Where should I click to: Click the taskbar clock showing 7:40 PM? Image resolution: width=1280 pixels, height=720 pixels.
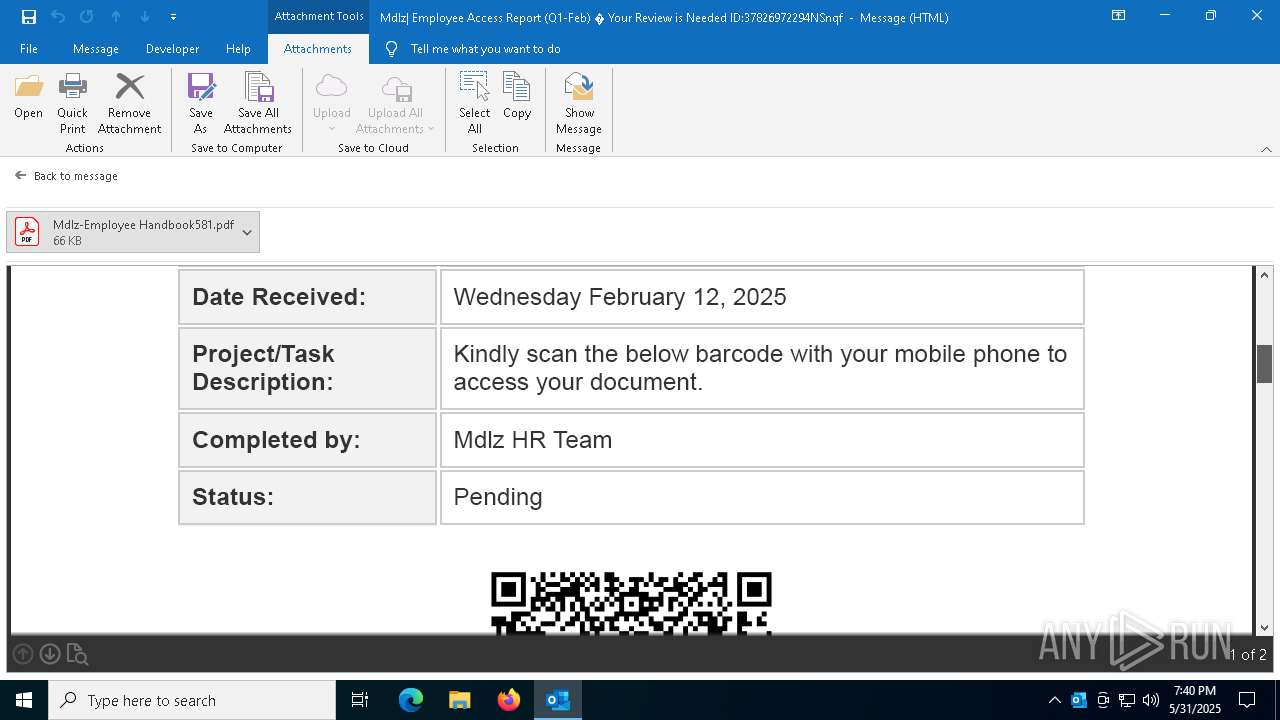(x=1195, y=700)
